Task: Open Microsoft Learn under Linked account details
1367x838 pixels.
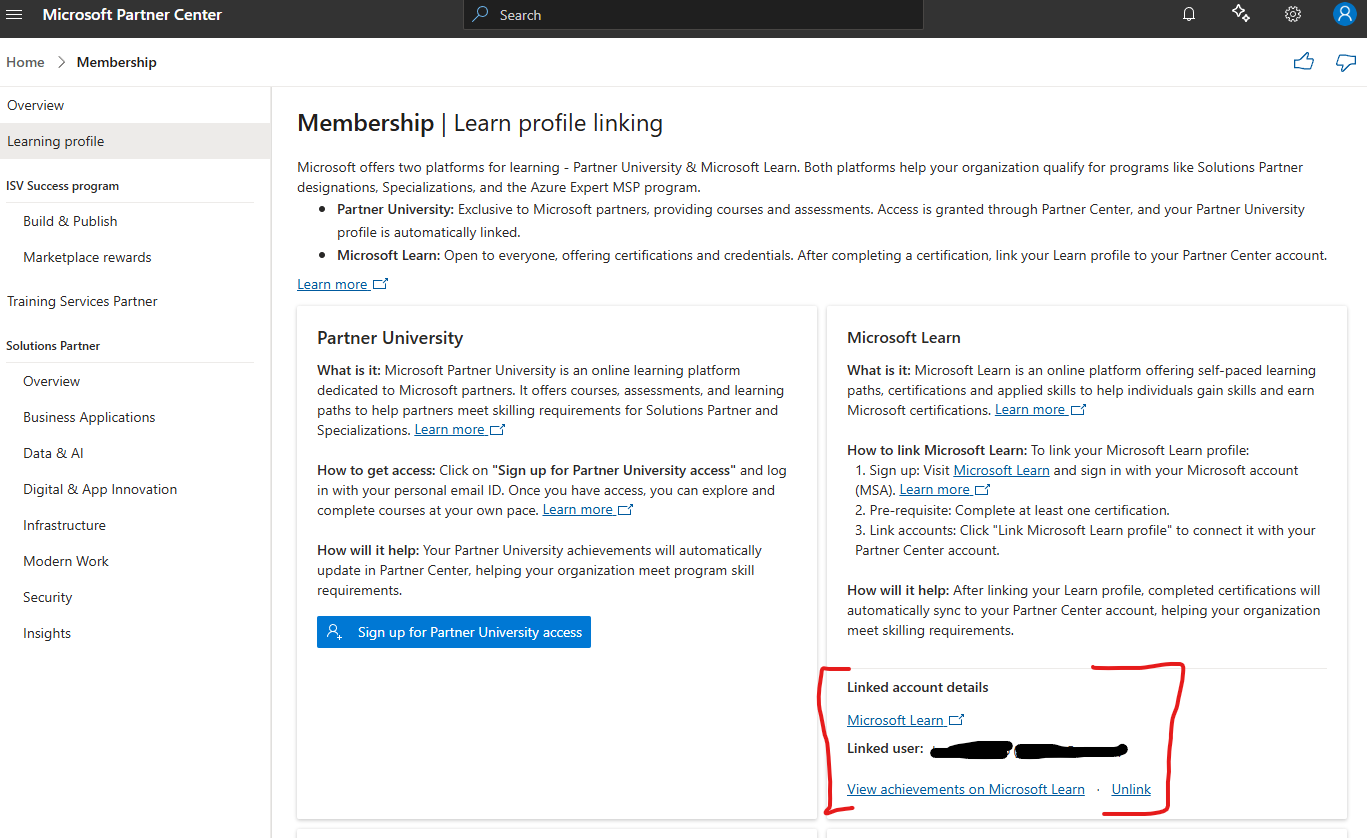Action: coord(905,720)
